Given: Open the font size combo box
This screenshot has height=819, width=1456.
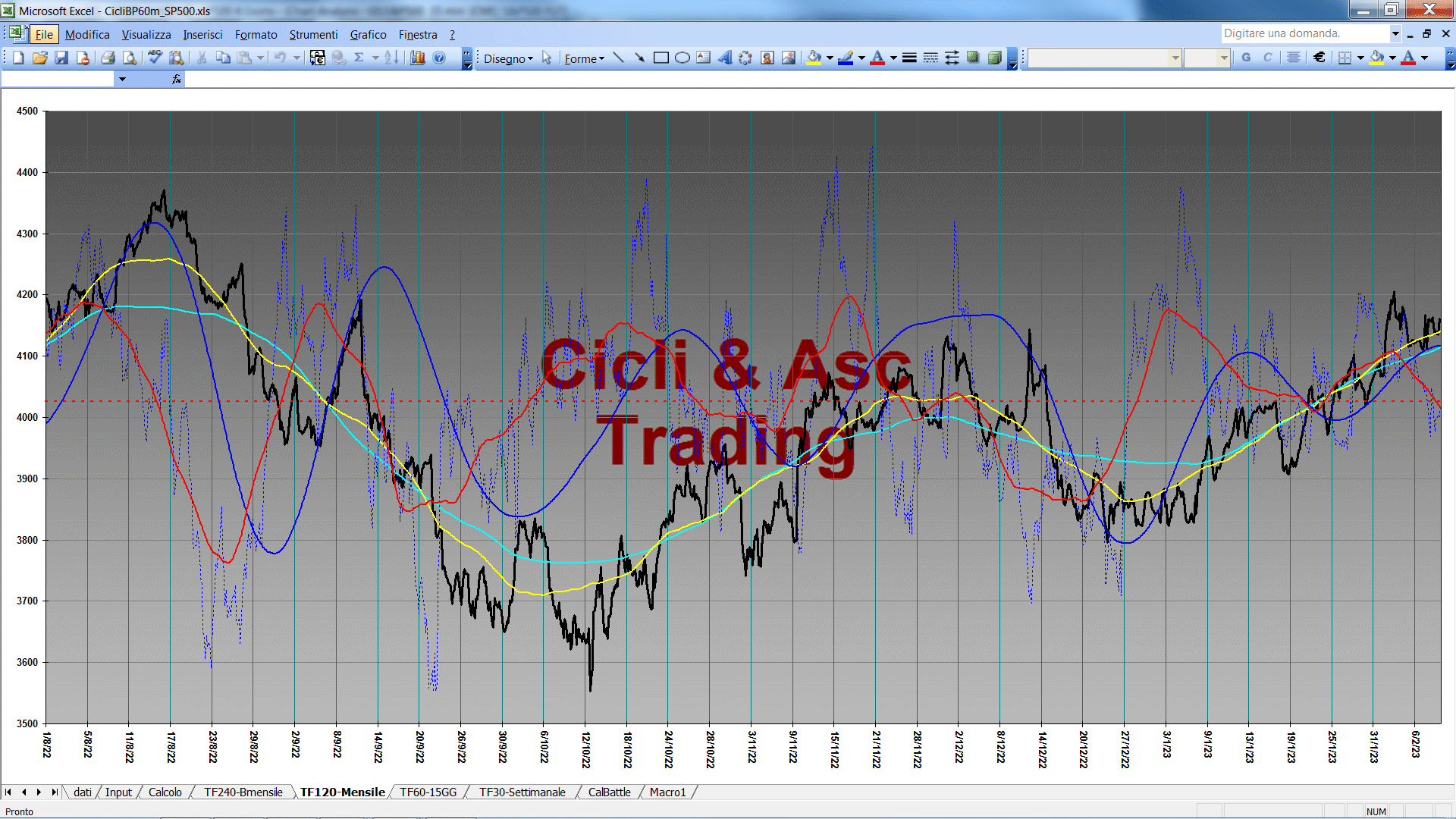Looking at the screenshot, I should [1207, 58].
